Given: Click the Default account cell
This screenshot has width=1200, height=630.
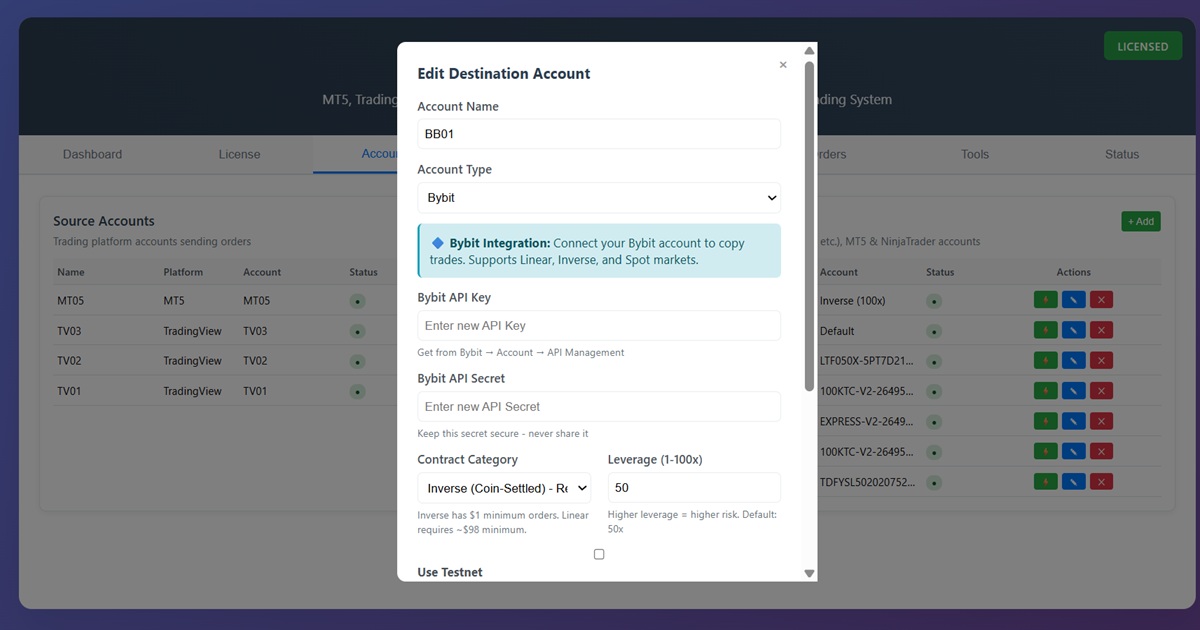Looking at the screenshot, I should coord(837,331).
